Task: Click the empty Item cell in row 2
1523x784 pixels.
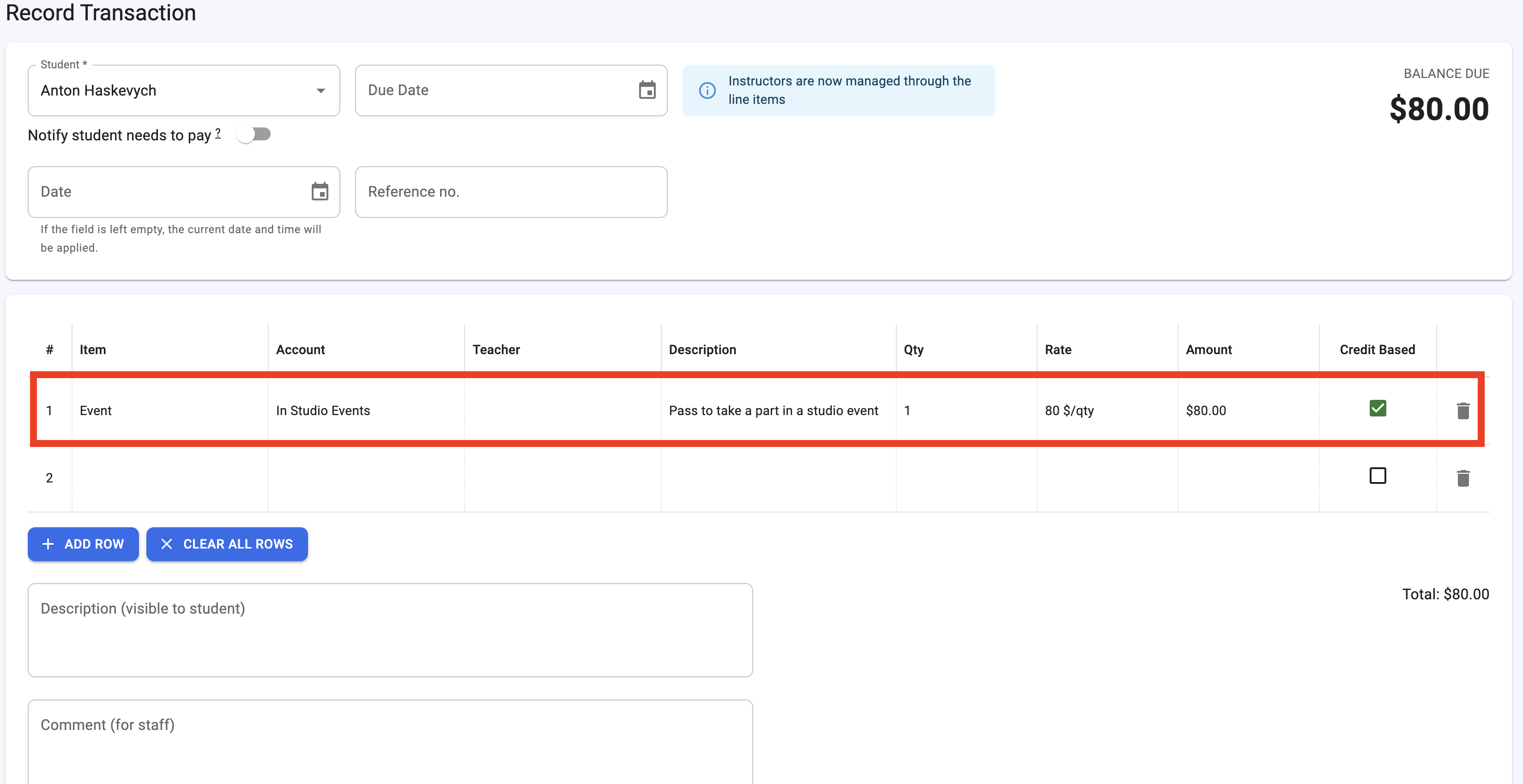Action: pos(170,478)
